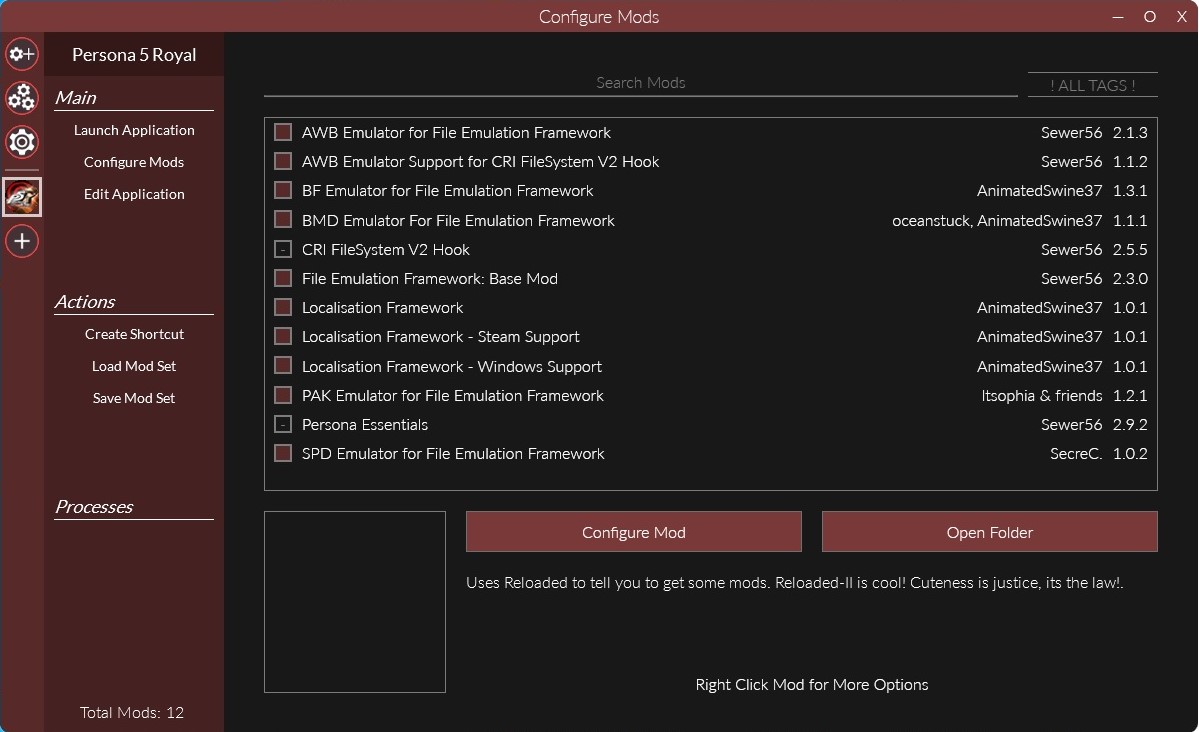Screen dimensions: 1199x732
Task: Click the 'Persona 5 Royal' title in the side panel
Action: (134, 55)
